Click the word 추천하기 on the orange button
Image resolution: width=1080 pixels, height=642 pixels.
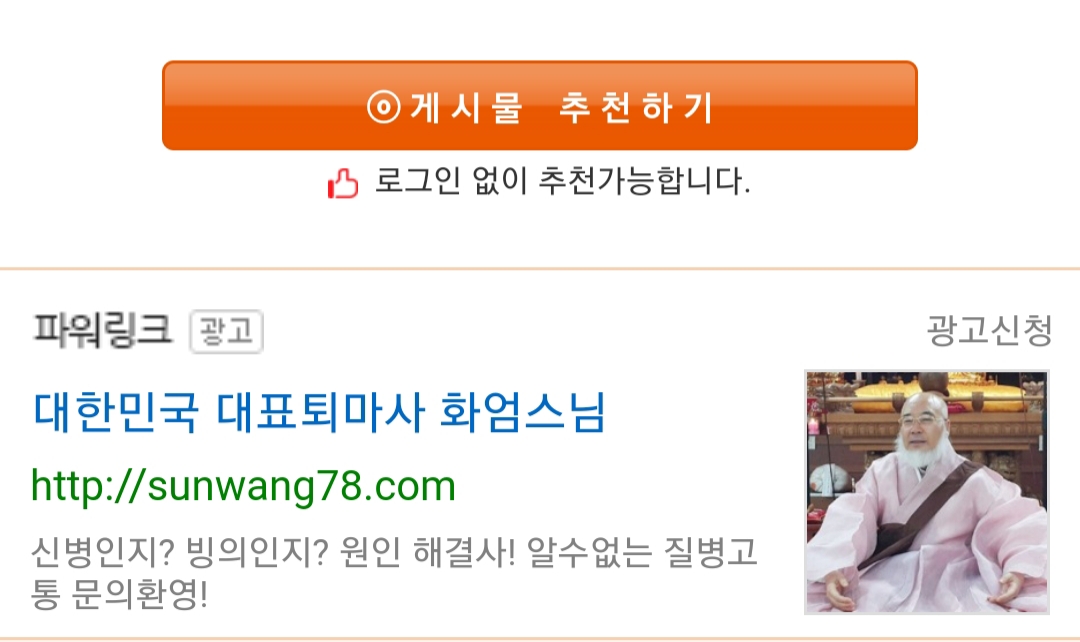click(636, 107)
